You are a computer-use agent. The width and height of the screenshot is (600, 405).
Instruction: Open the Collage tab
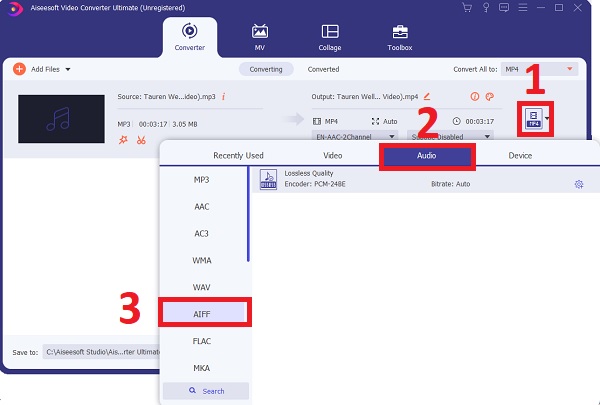tap(330, 37)
